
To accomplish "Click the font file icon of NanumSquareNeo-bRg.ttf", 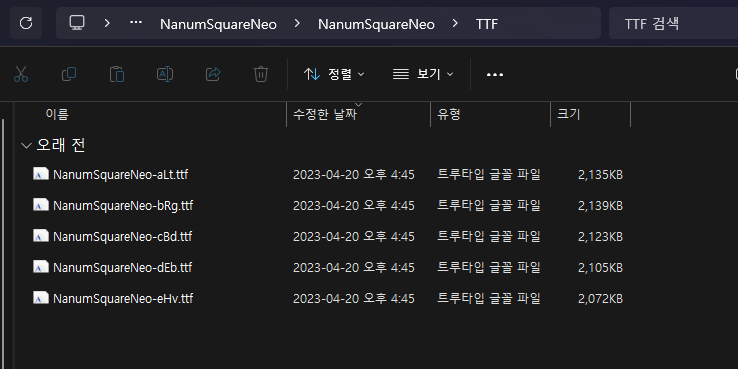I will coord(41,206).
